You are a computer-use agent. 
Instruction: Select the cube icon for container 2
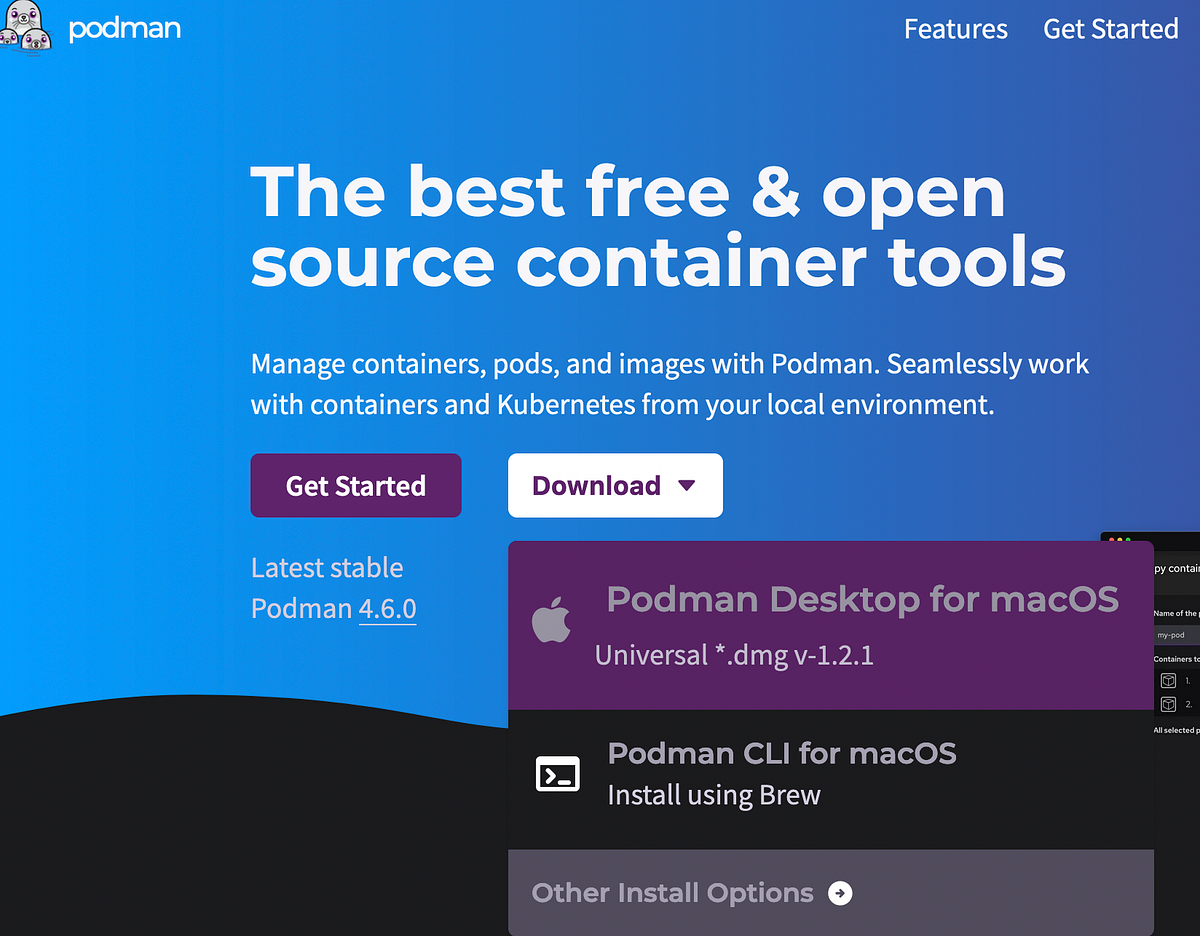click(x=1168, y=703)
